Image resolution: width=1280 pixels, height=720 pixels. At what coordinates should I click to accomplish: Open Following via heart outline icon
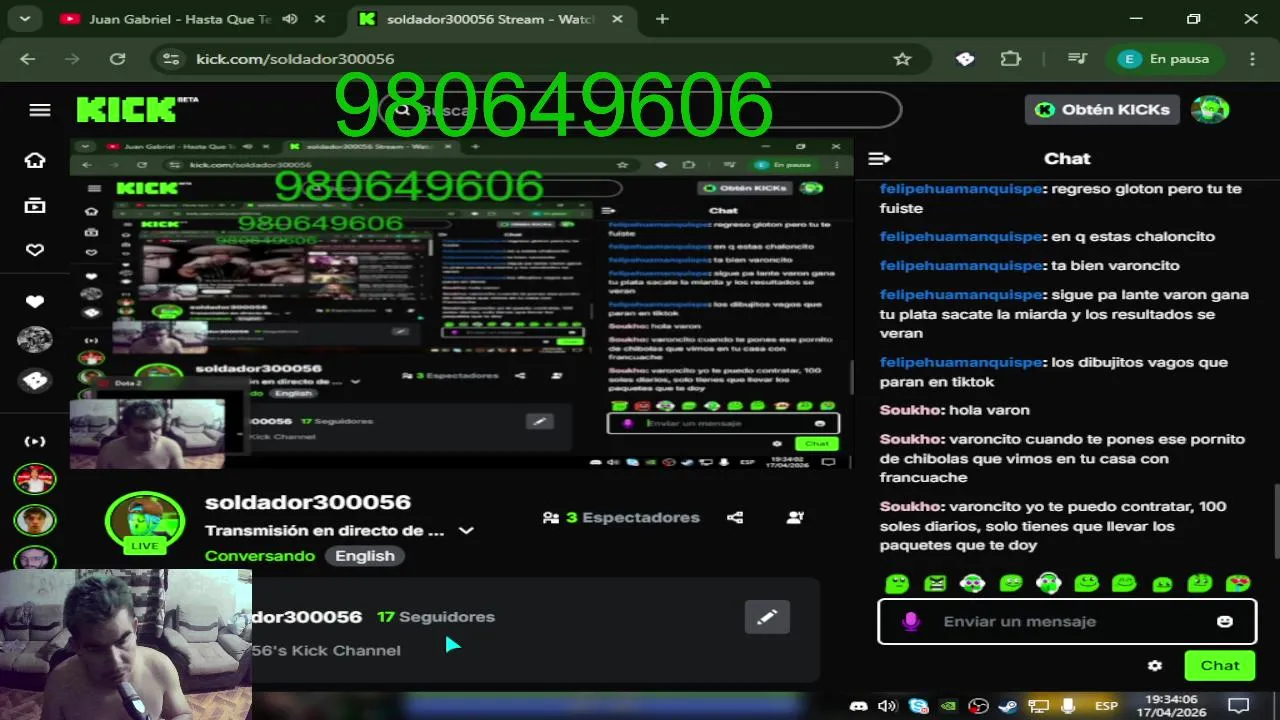pos(35,250)
